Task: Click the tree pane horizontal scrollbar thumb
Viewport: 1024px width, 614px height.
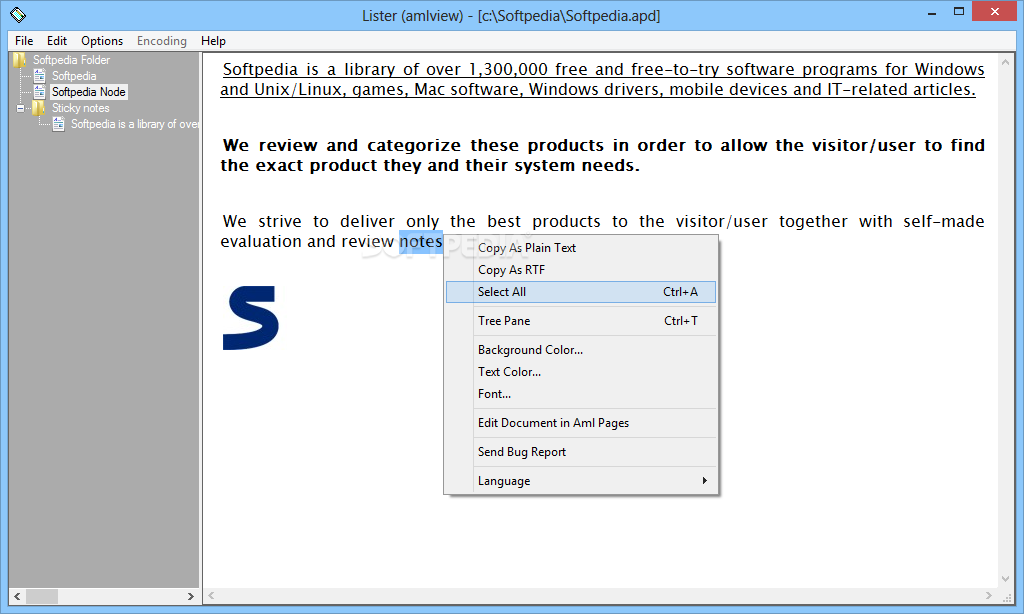Action: [42, 596]
